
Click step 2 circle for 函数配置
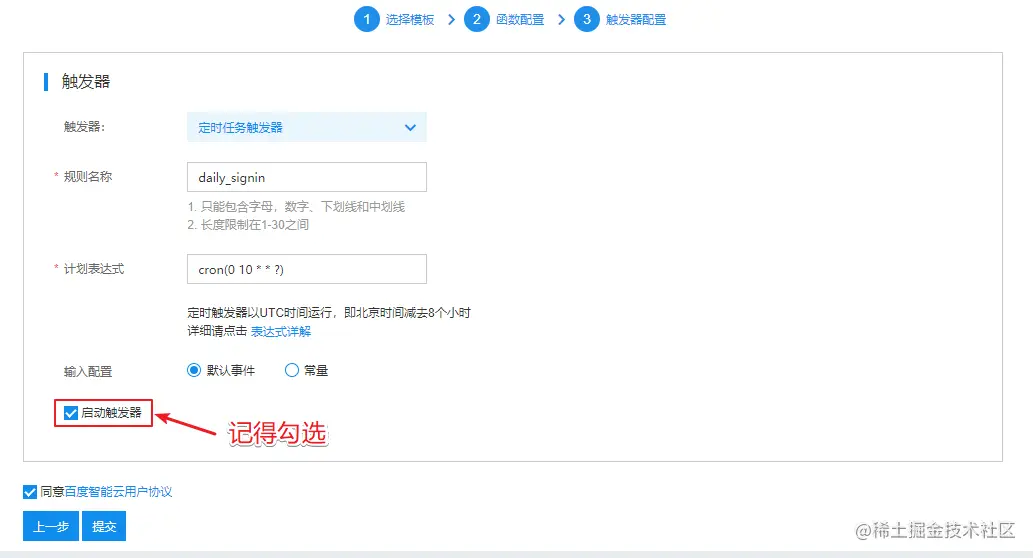477,19
